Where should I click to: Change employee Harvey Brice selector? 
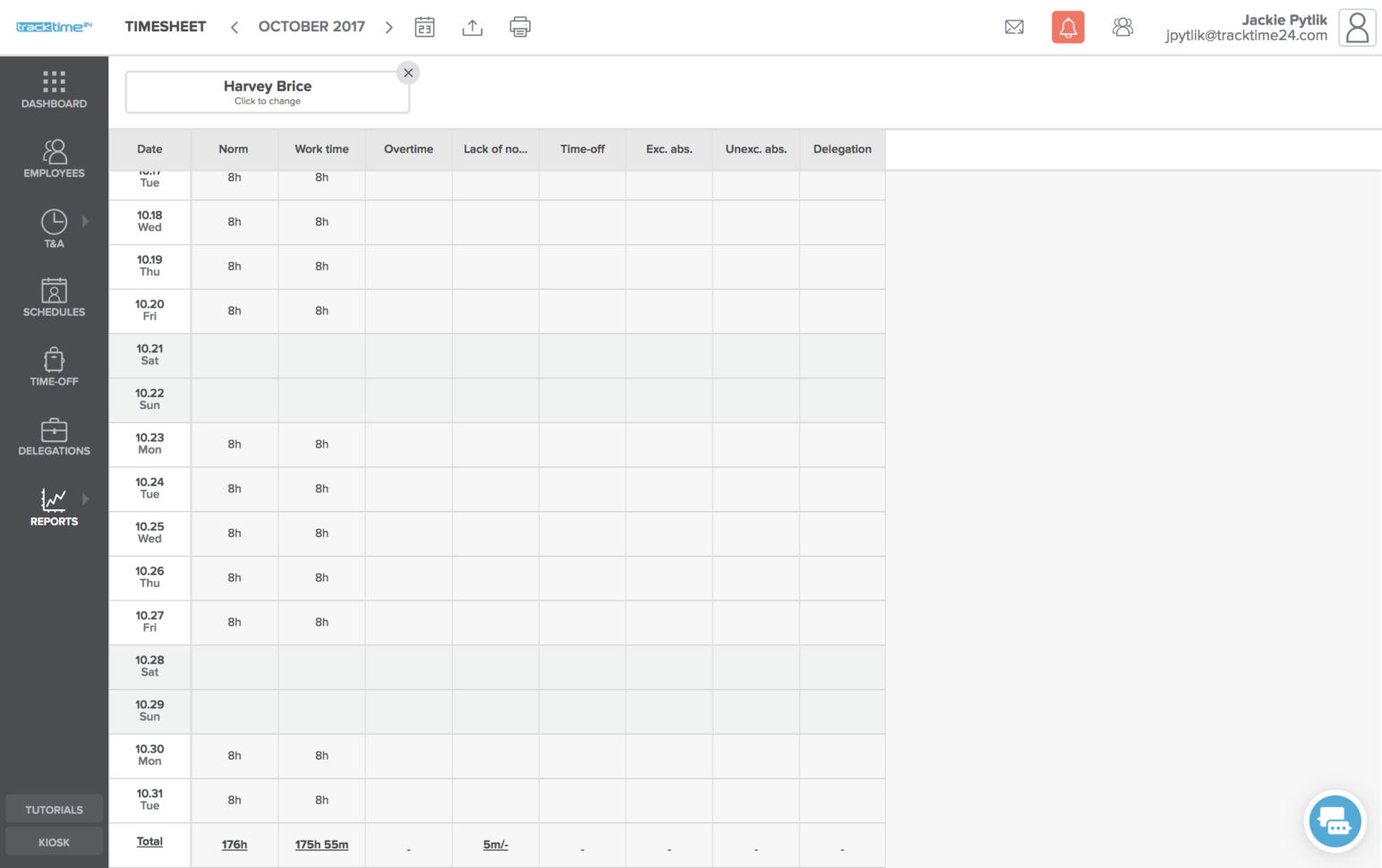click(267, 92)
